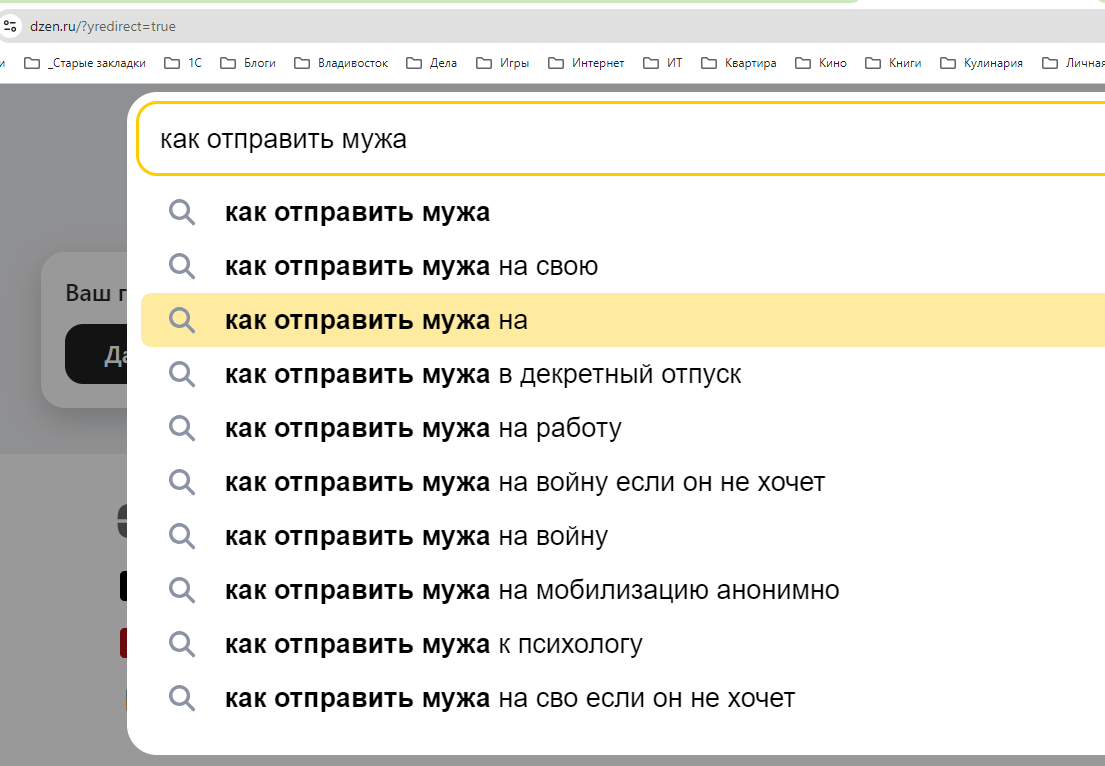Click the site information icon in address bar
This screenshot has width=1105, height=766.
[x=11, y=26]
